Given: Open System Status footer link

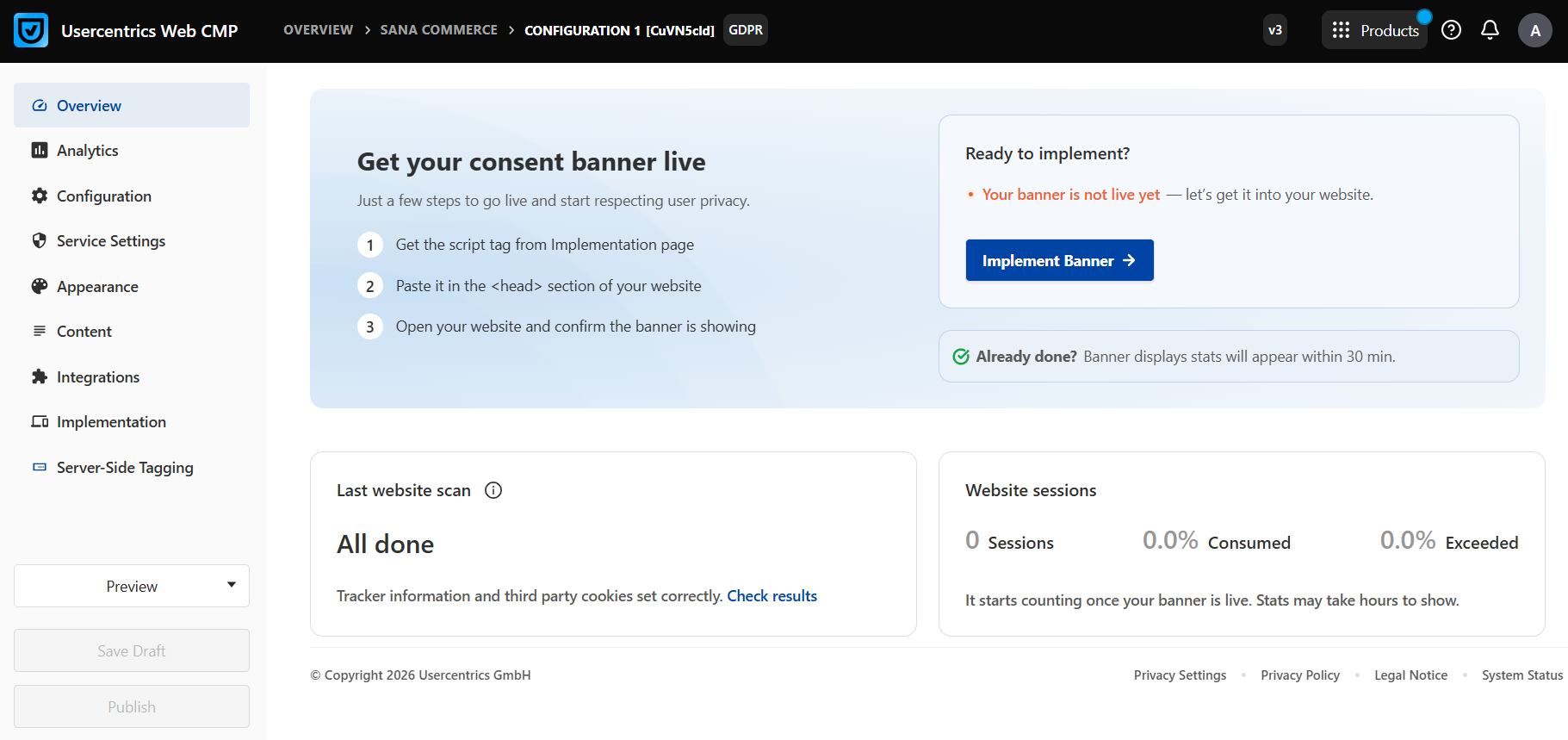Looking at the screenshot, I should (x=1522, y=675).
